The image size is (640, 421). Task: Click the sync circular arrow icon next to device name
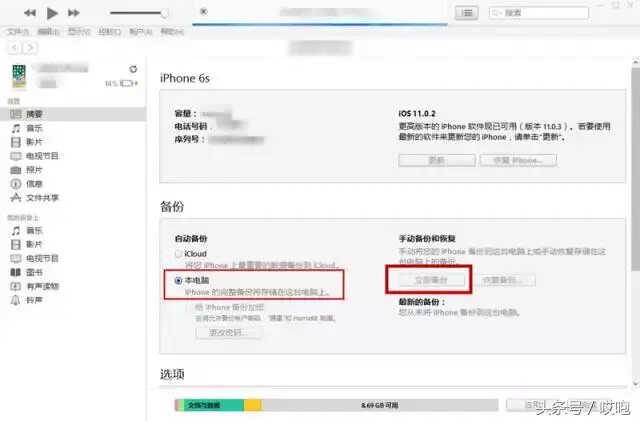coord(133,69)
